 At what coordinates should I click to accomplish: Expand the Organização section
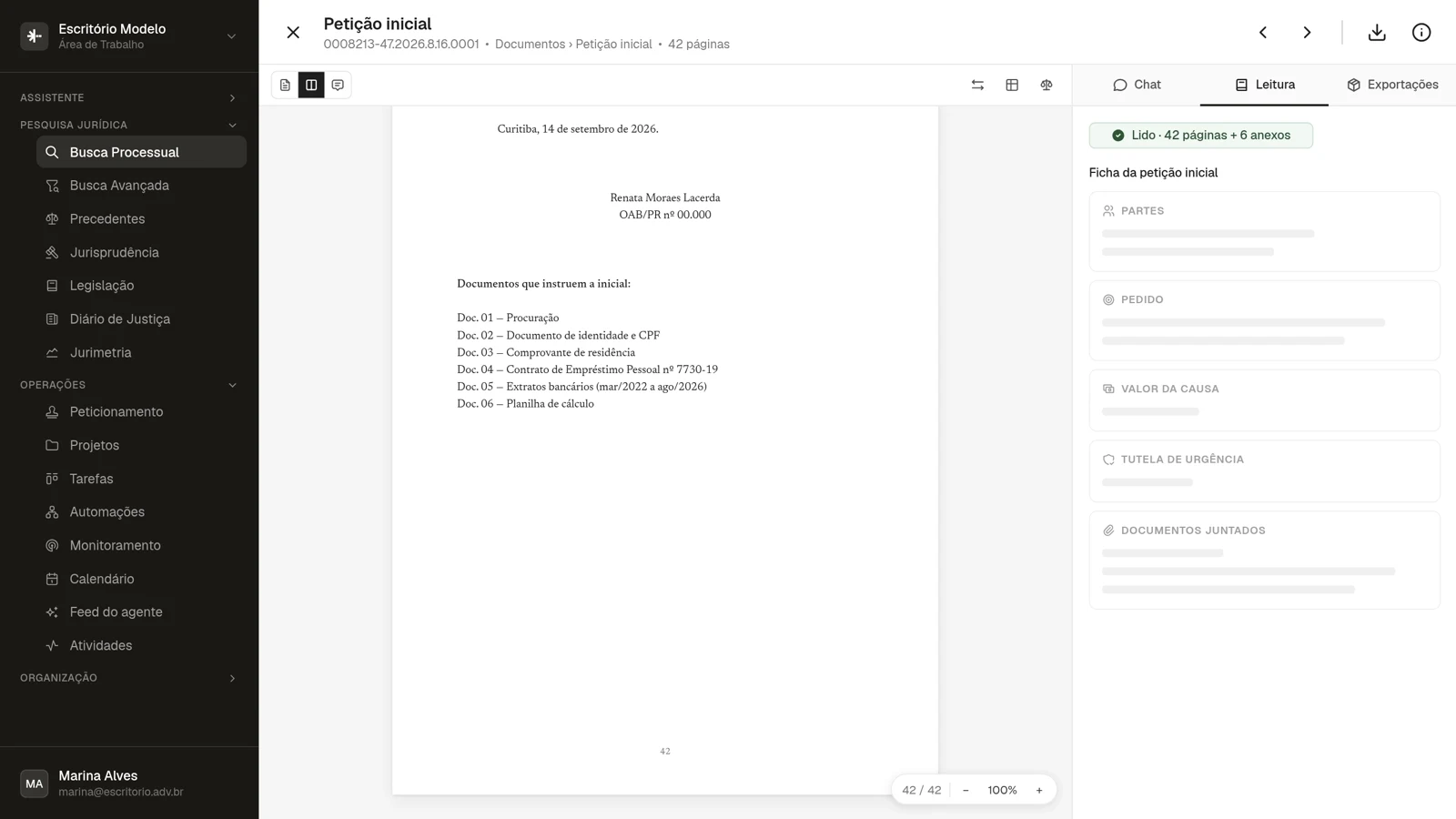coord(129,678)
